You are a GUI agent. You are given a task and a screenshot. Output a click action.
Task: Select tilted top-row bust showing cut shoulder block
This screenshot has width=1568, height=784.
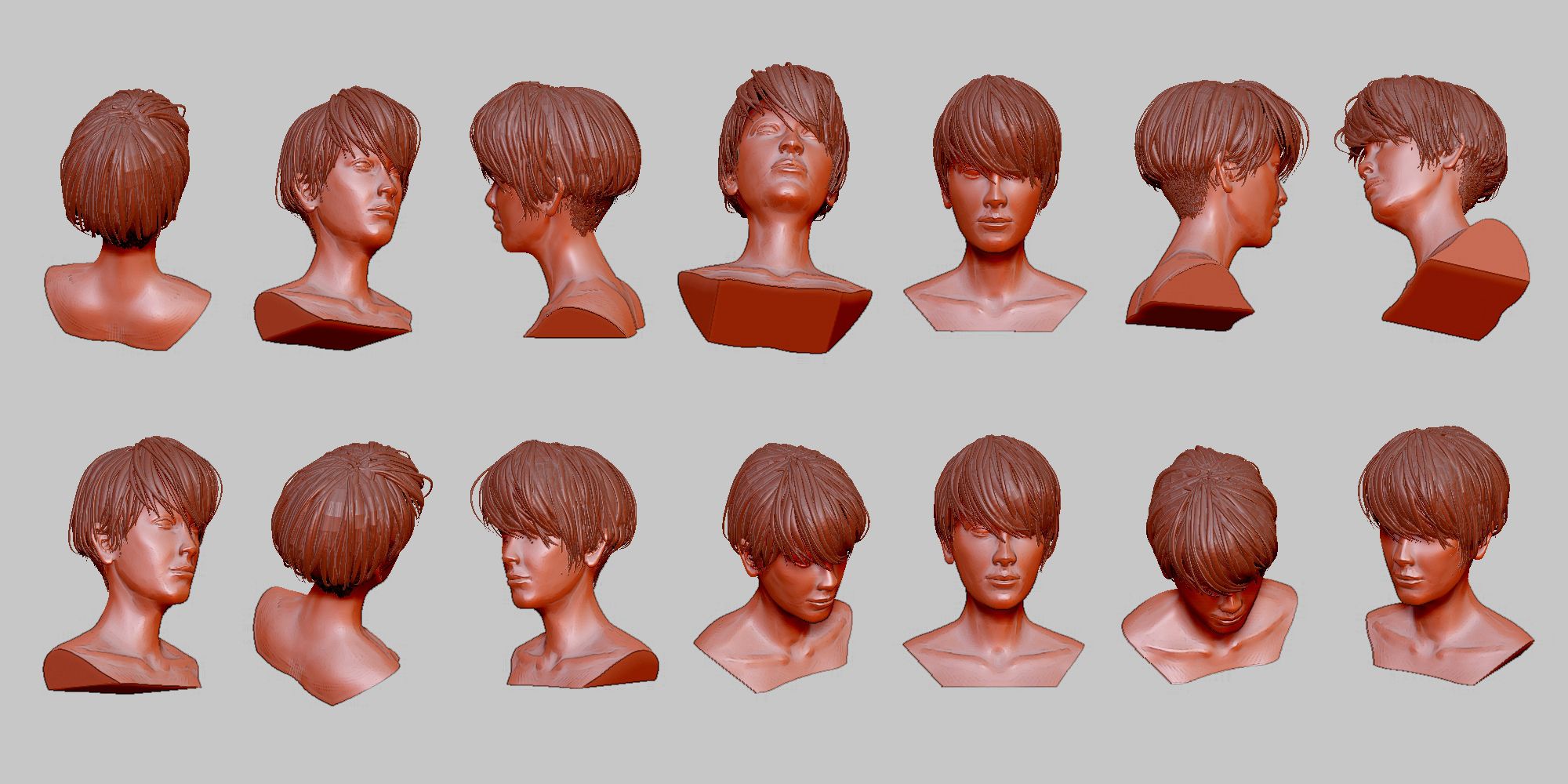1433,209
